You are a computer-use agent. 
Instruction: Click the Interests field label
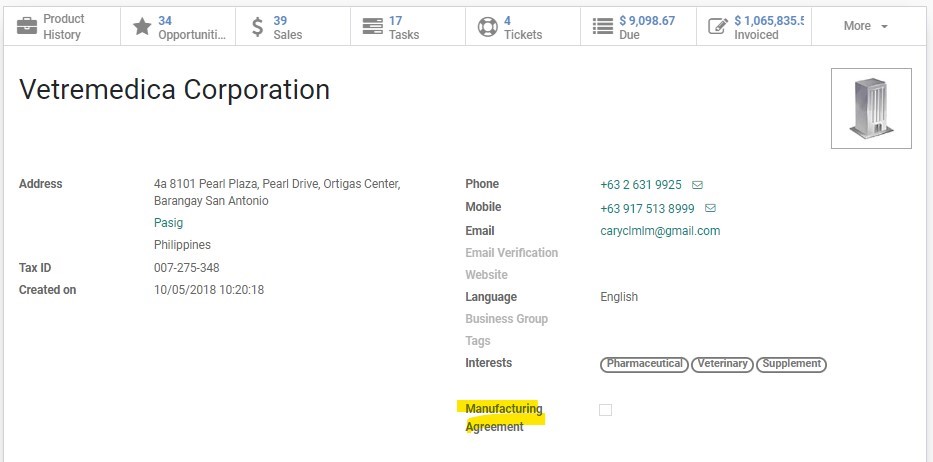[x=489, y=363]
